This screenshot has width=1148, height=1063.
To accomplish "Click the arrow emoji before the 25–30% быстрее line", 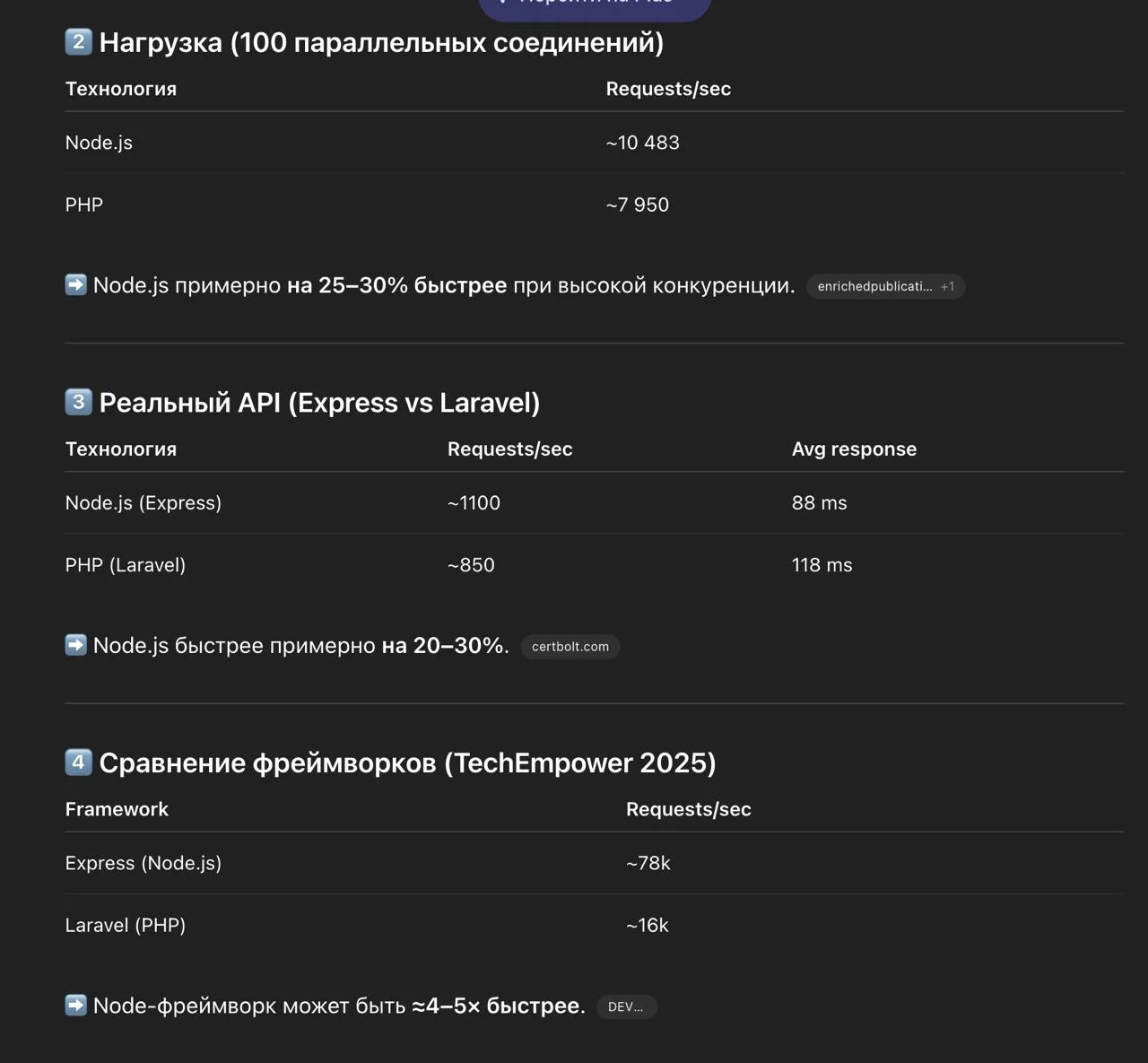I will [x=76, y=285].
